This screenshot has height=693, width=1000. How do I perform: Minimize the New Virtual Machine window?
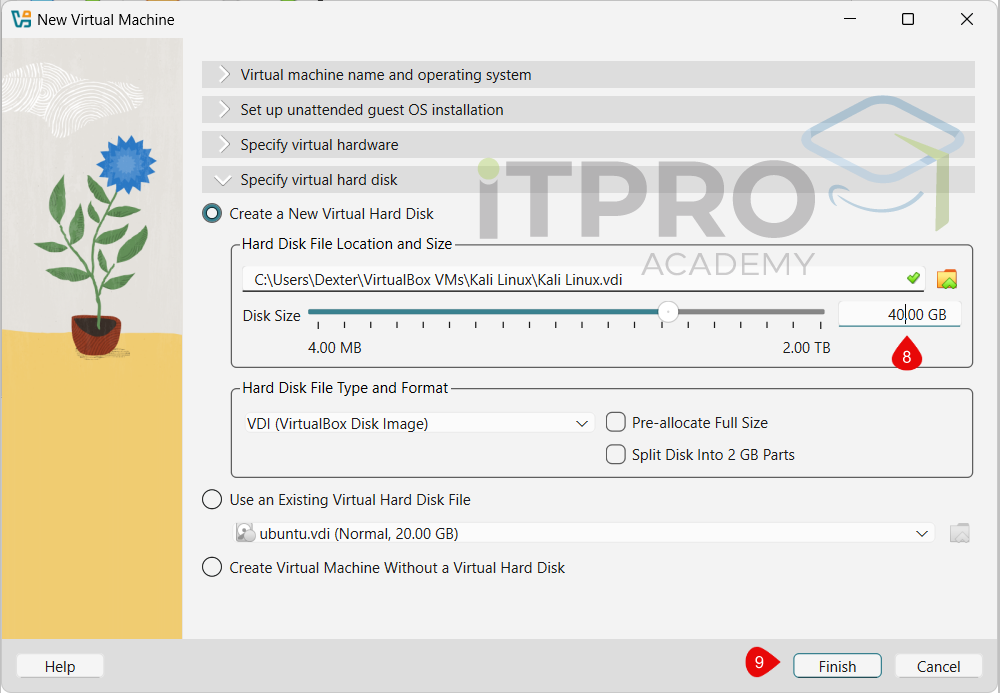[x=849, y=19]
